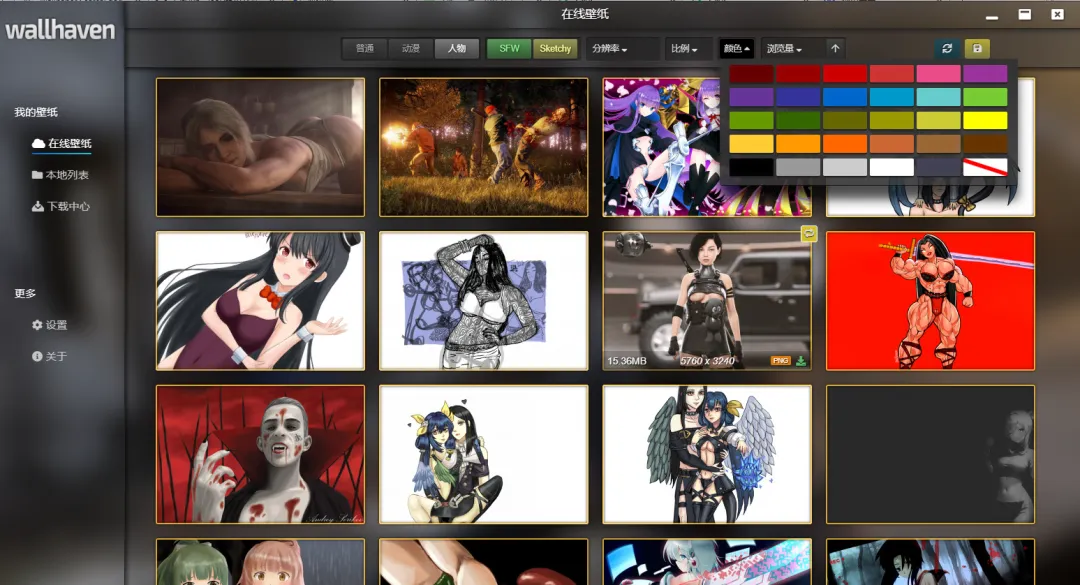
Task: Go to 在线壁纸 in the sidebar
Action: point(61,143)
